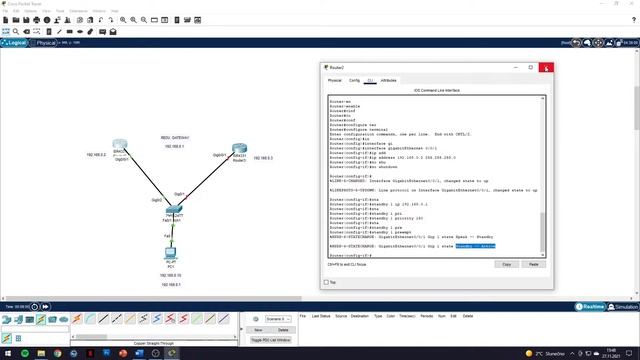Click the Add Simple PDU envelope icon
This screenshot has width=640, height=360.
[102, 31]
